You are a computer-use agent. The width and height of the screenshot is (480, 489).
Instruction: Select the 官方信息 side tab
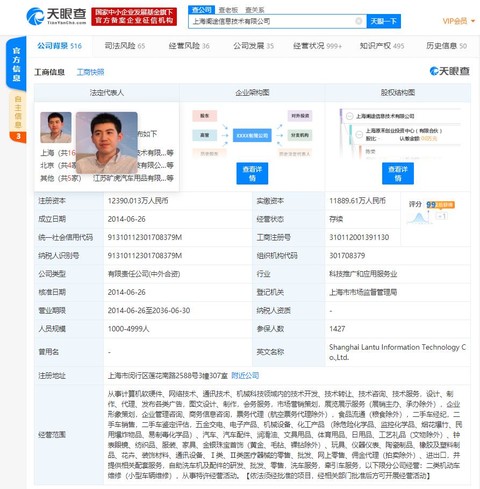pyautogui.click(x=16, y=64)
